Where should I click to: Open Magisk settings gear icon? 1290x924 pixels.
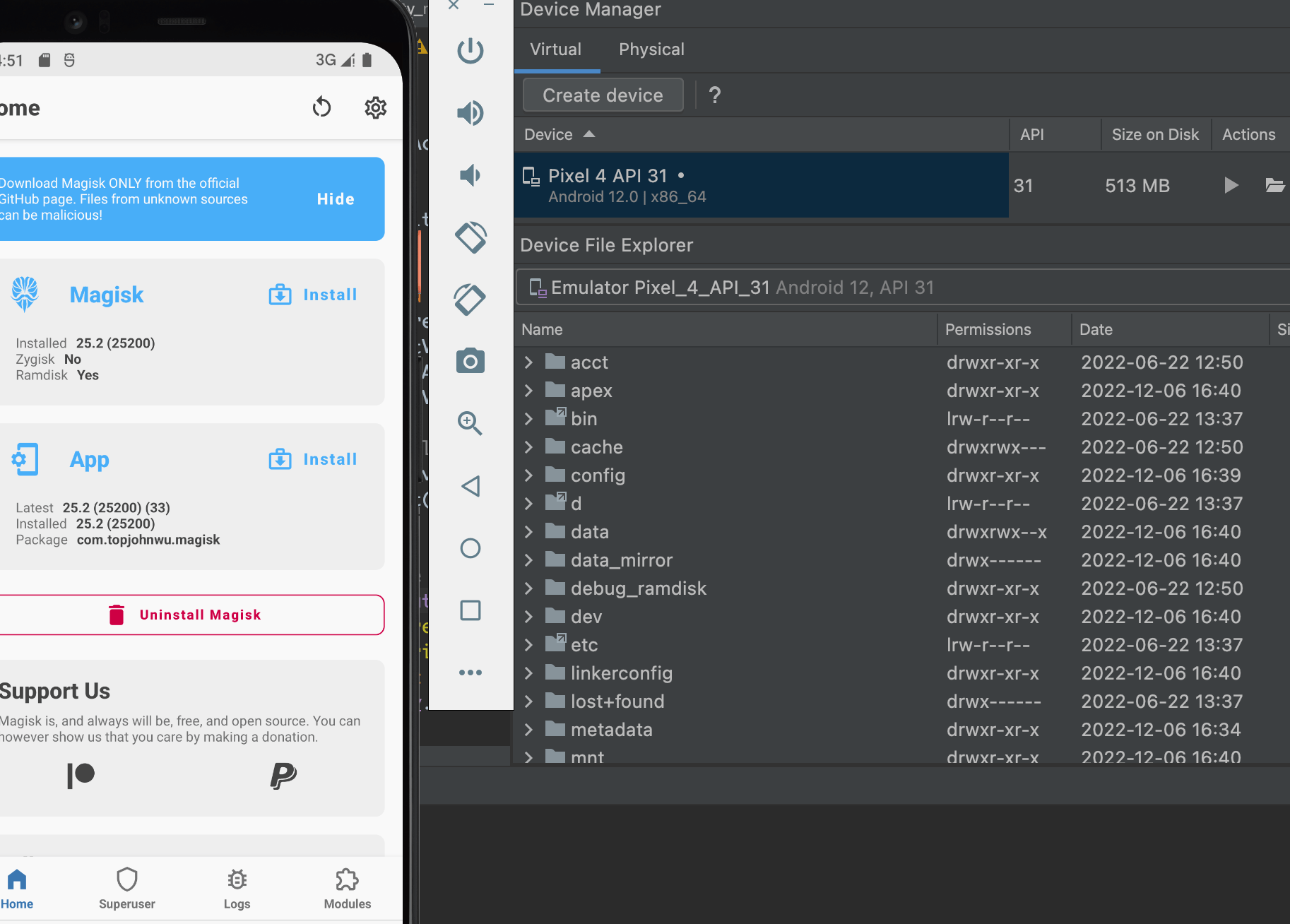[x=376, y=107]
